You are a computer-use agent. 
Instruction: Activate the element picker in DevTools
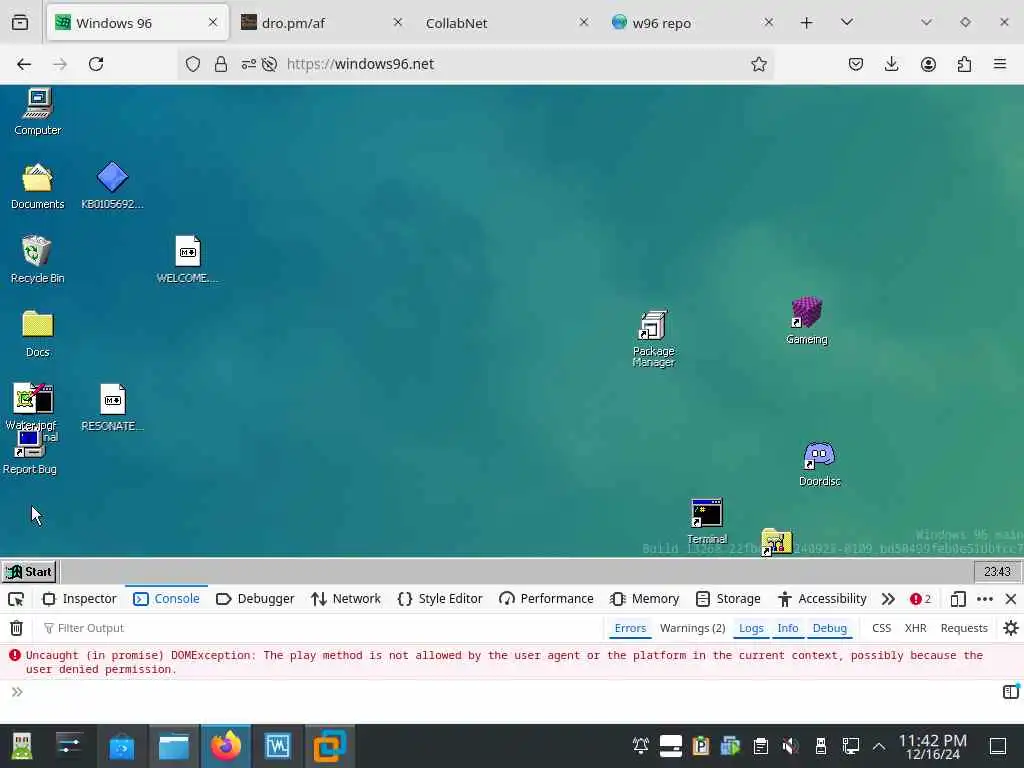coord(16,599)
